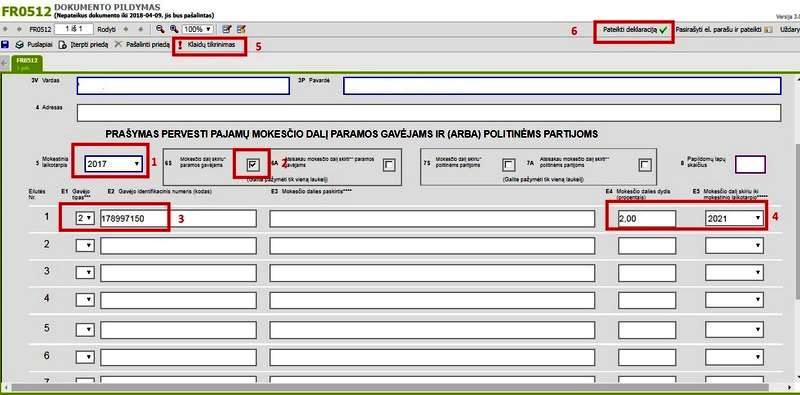The width and height of the screenshot is (800, 395).
Task: Open Mokestinis laikotarpis 2017 dropdown
Action: [114, 164]
